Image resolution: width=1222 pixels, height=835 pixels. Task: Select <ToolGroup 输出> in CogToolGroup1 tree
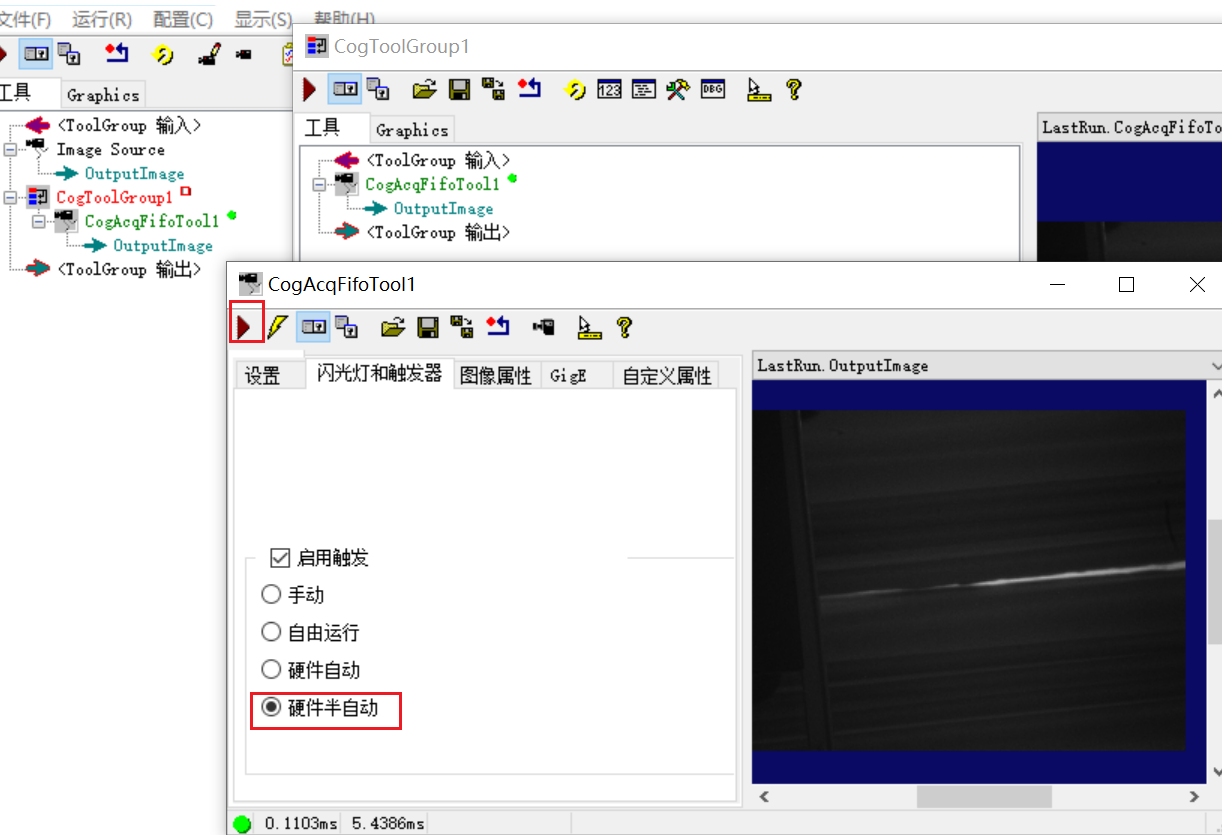click(438, 232)
